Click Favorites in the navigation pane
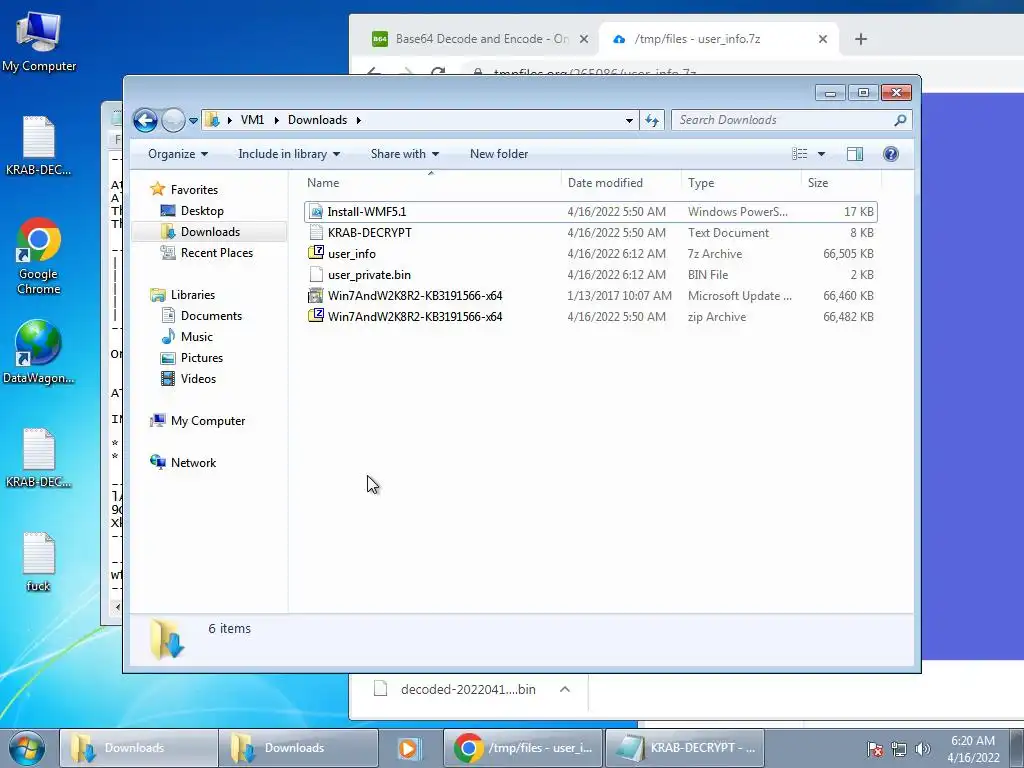 coord(194,189)
